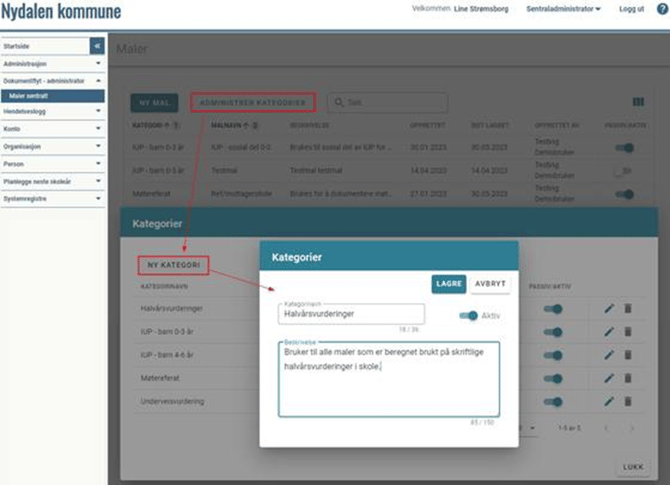Click the AVBRYT button
The width and height of the screenshot is (670, 485).
(490, 284)
